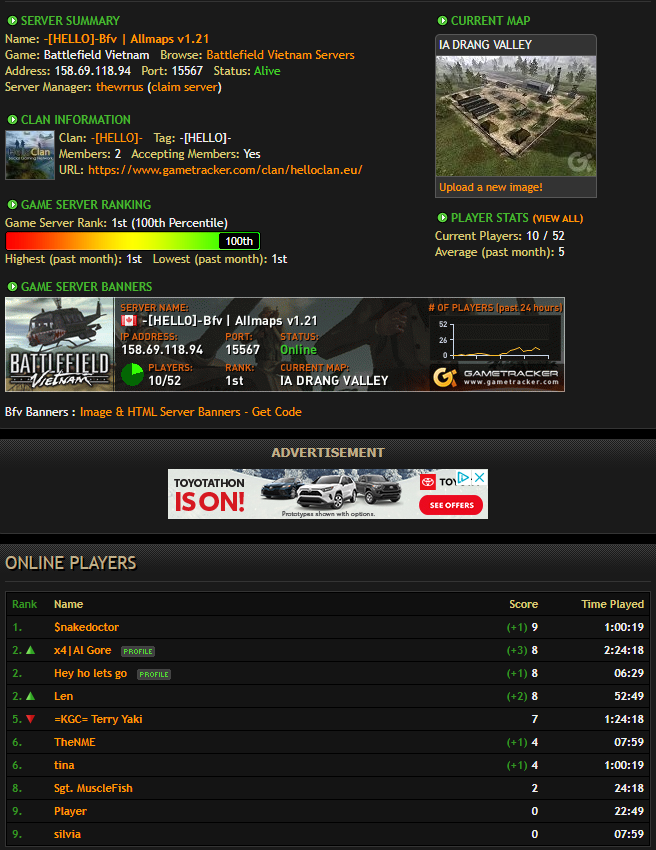
Task: Click the port value 15567 in summary
Action: pyautogui.click(x=187, y=71)
